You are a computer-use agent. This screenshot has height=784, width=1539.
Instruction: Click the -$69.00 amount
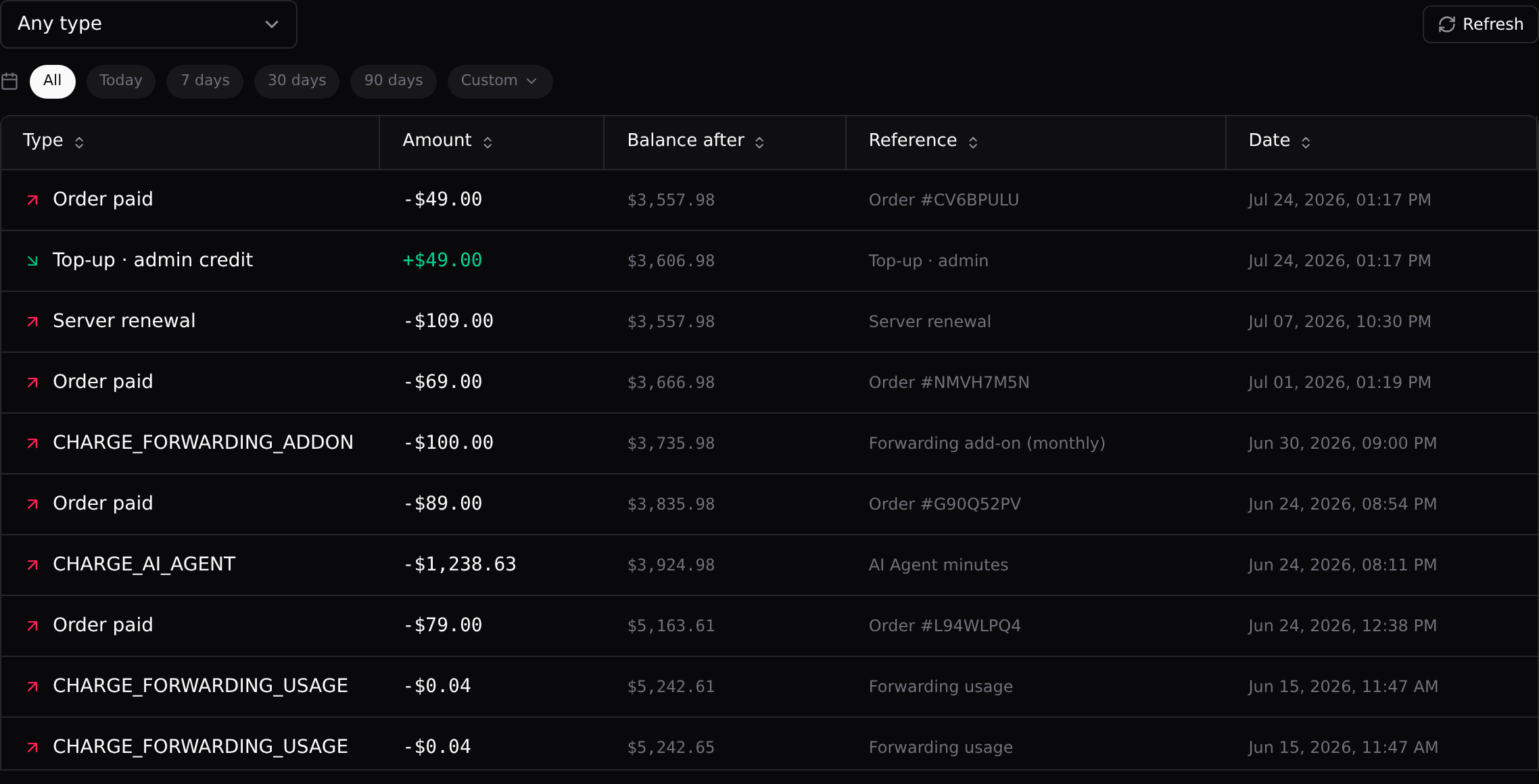coord(442,382)
